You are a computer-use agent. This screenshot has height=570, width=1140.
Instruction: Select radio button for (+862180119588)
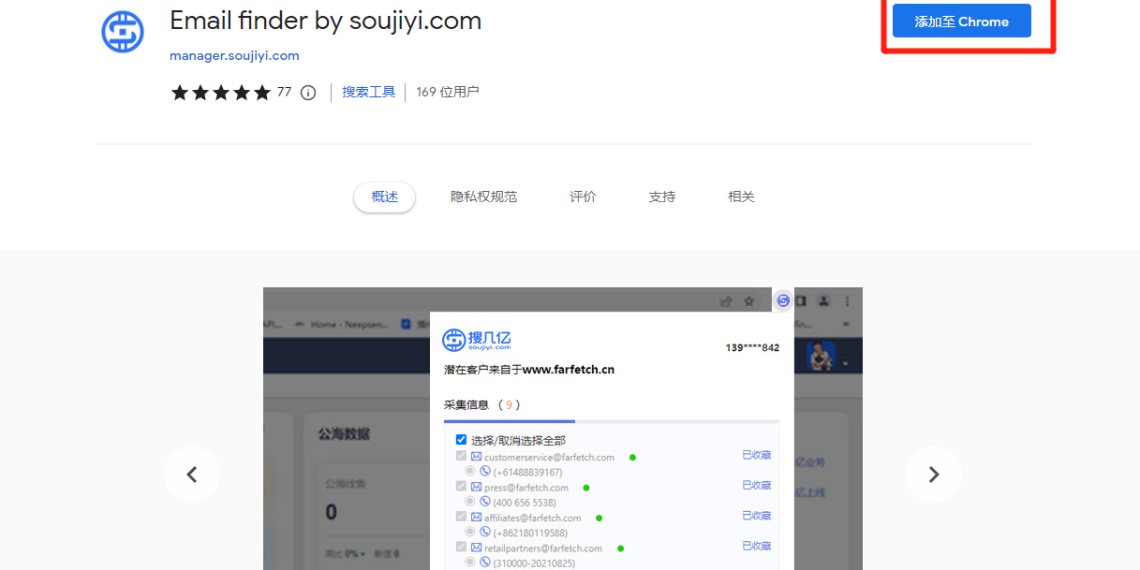tap(470, 532)
